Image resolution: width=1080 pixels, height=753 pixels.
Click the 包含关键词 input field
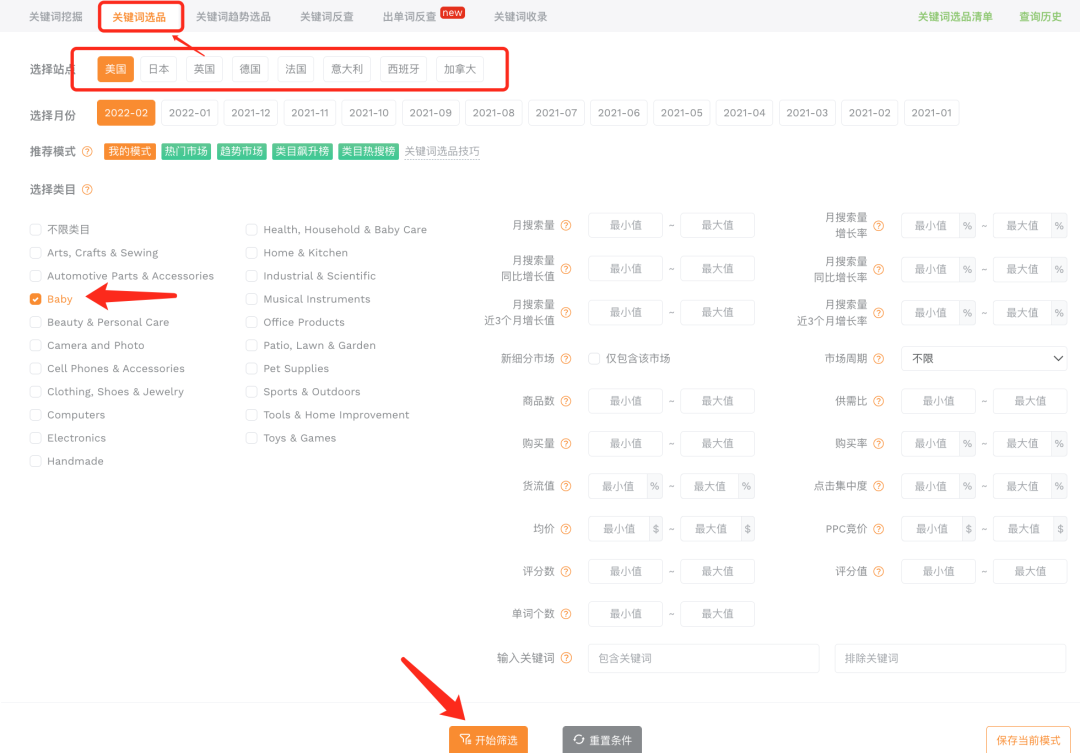[x=703, y=658]
